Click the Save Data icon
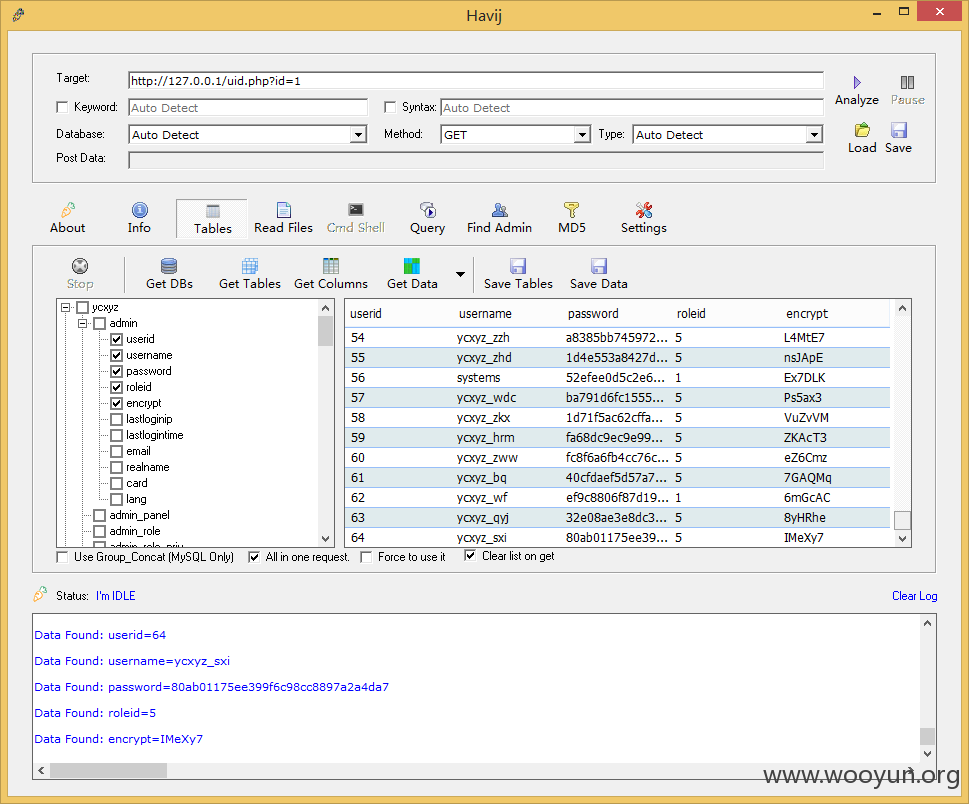Image resolution: width=969 pixels, height=804 pixels. point(599,266)
